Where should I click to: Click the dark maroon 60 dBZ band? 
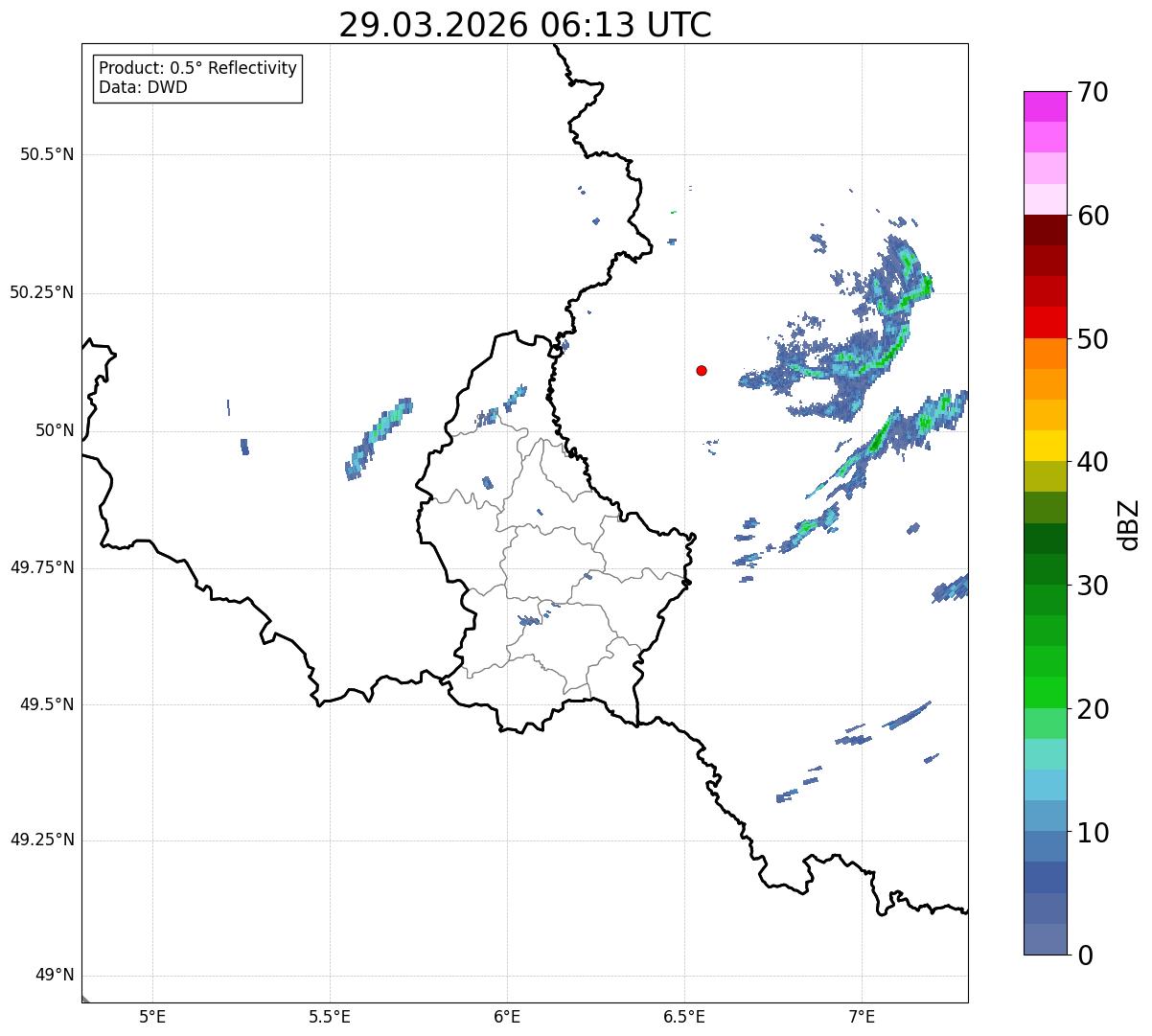[x=1039, y=230]
